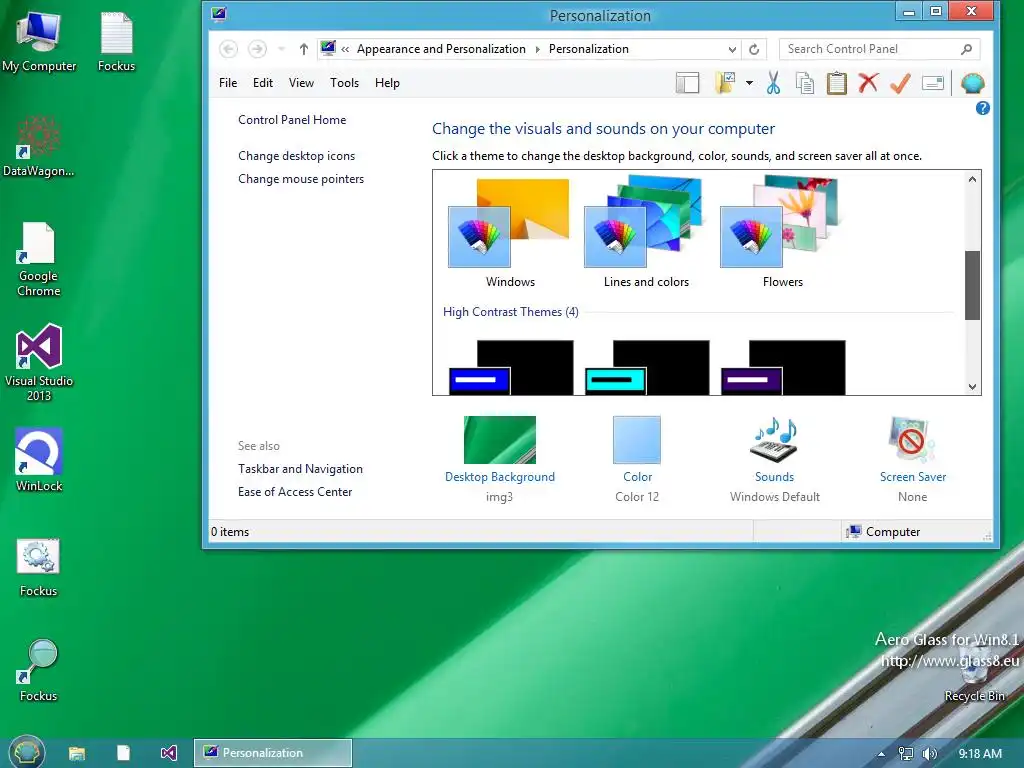Click the Refresh button in address bar
This screenshot has height=768, width=1024.
point(754,50)
